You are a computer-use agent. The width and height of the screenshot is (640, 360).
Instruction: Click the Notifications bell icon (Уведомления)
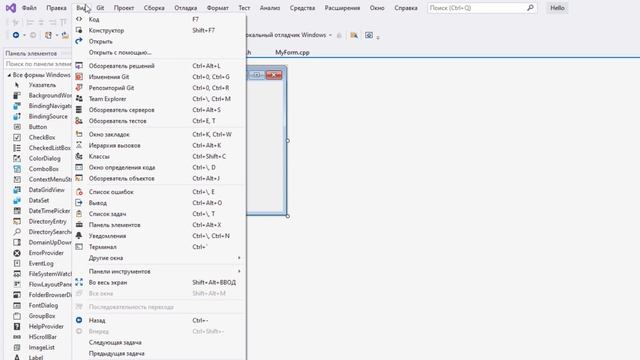(79, 236)
